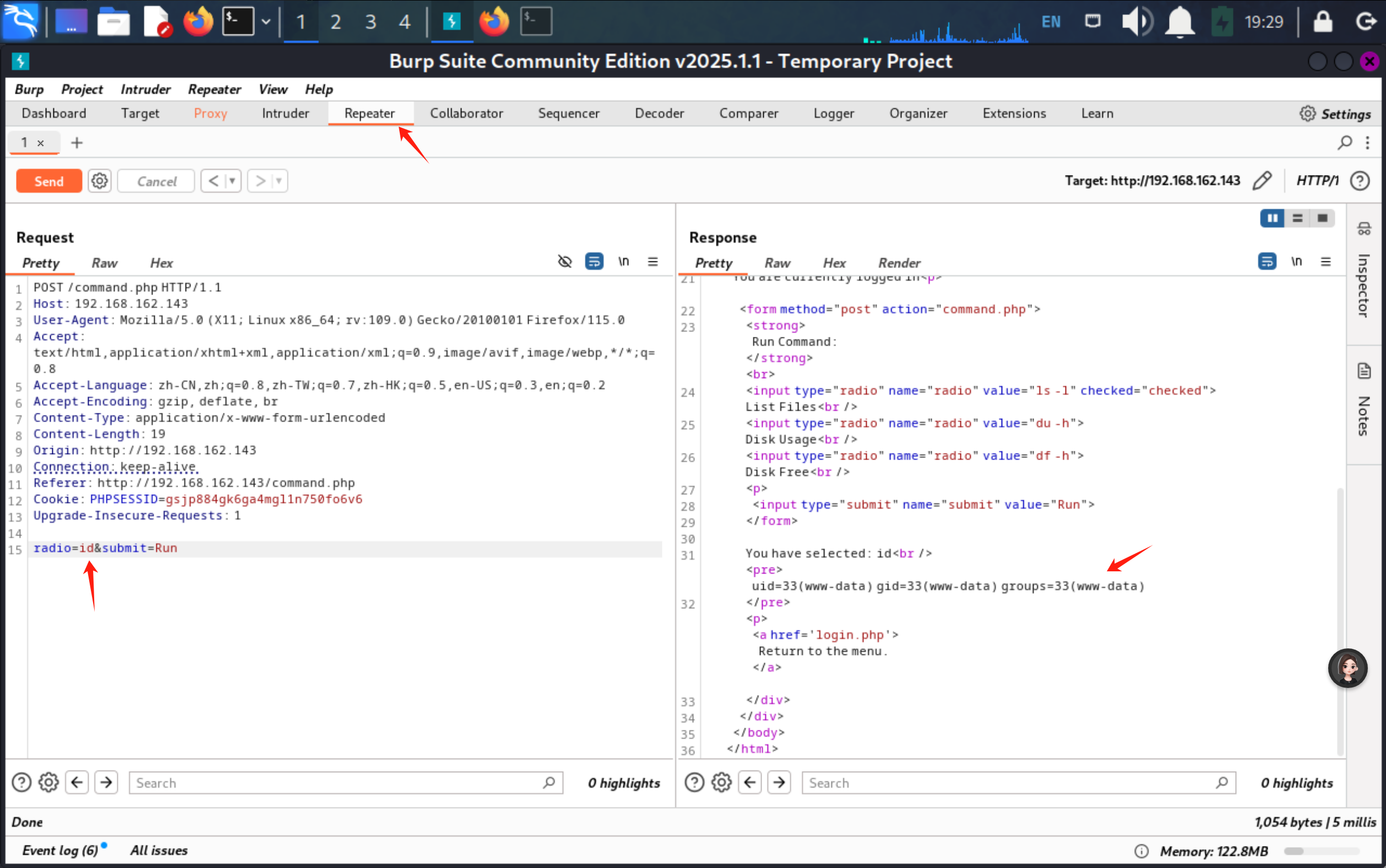
Task: Add a new Repeater tab with plus
Action: coord(77,143)
